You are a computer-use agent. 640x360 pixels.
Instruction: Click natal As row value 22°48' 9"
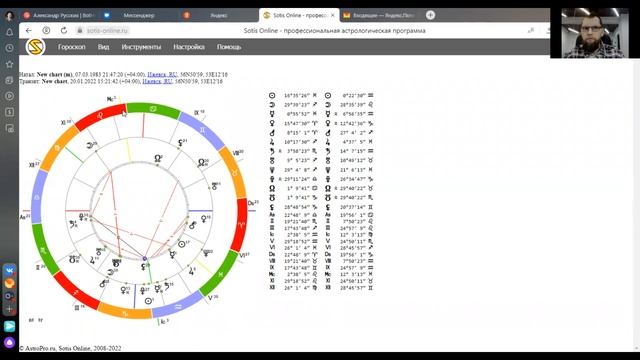[297, 215]
